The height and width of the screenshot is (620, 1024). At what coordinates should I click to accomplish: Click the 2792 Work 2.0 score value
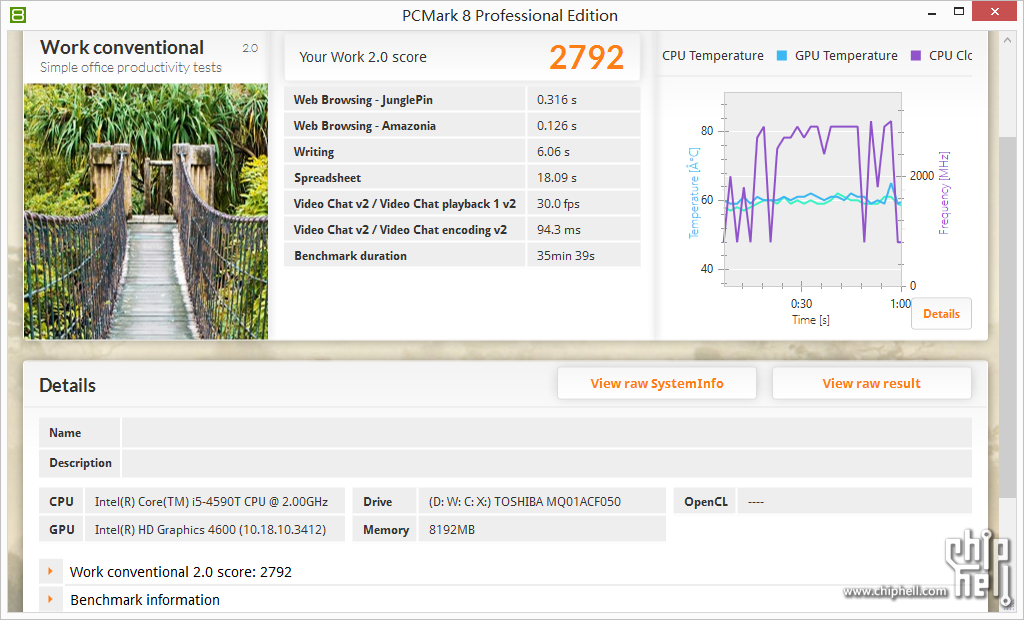(x=586, y=57)
